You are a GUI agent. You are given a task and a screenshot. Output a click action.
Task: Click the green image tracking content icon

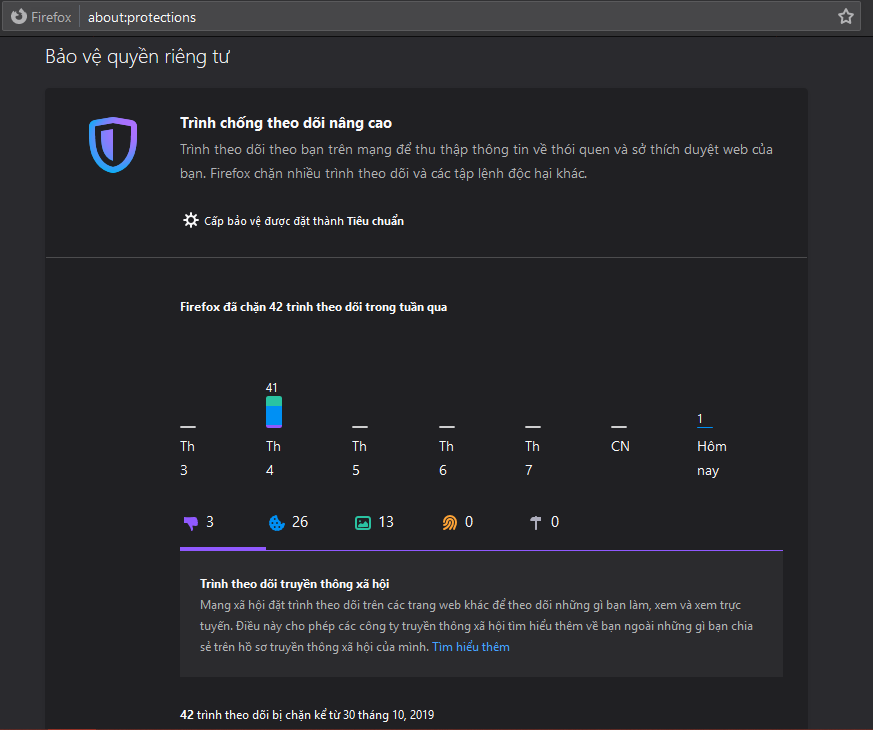point(363,523)
